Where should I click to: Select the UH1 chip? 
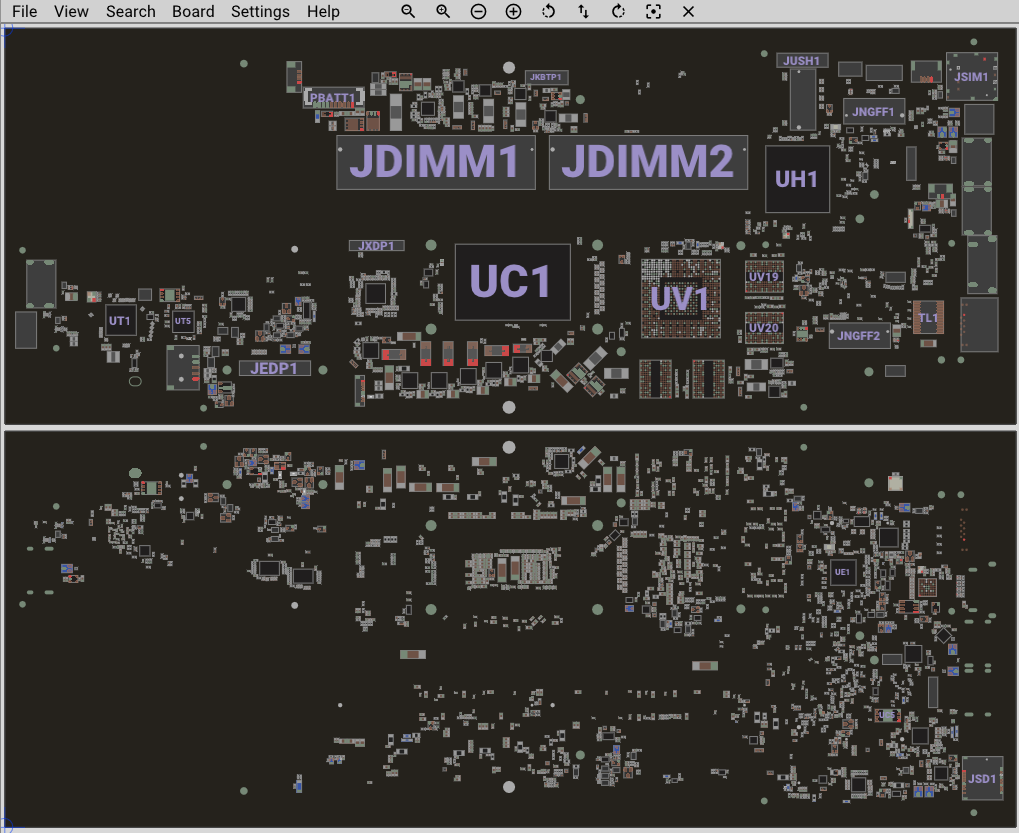pos(797,180)
